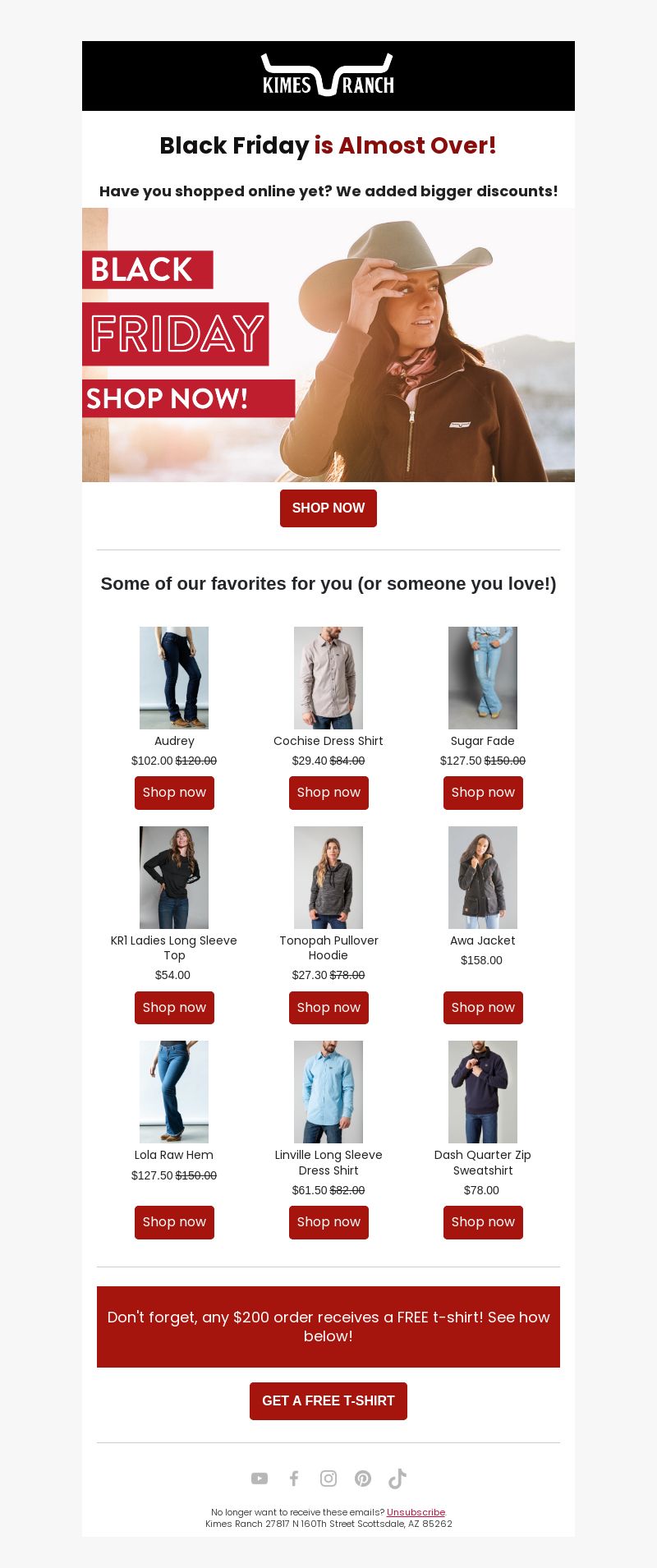The image size is (657, 1568).
Task: Open the Black Friday hero banner
Action: point(328,345)
